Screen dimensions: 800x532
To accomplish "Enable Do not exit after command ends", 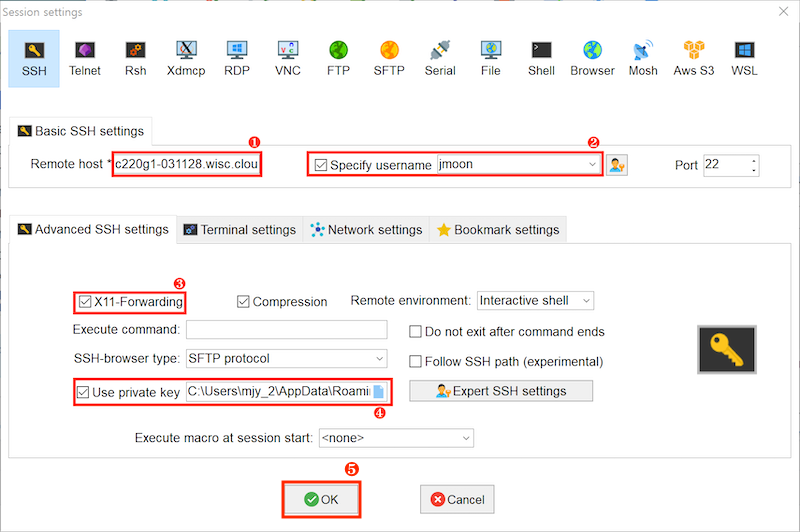I will click(415, 332).
